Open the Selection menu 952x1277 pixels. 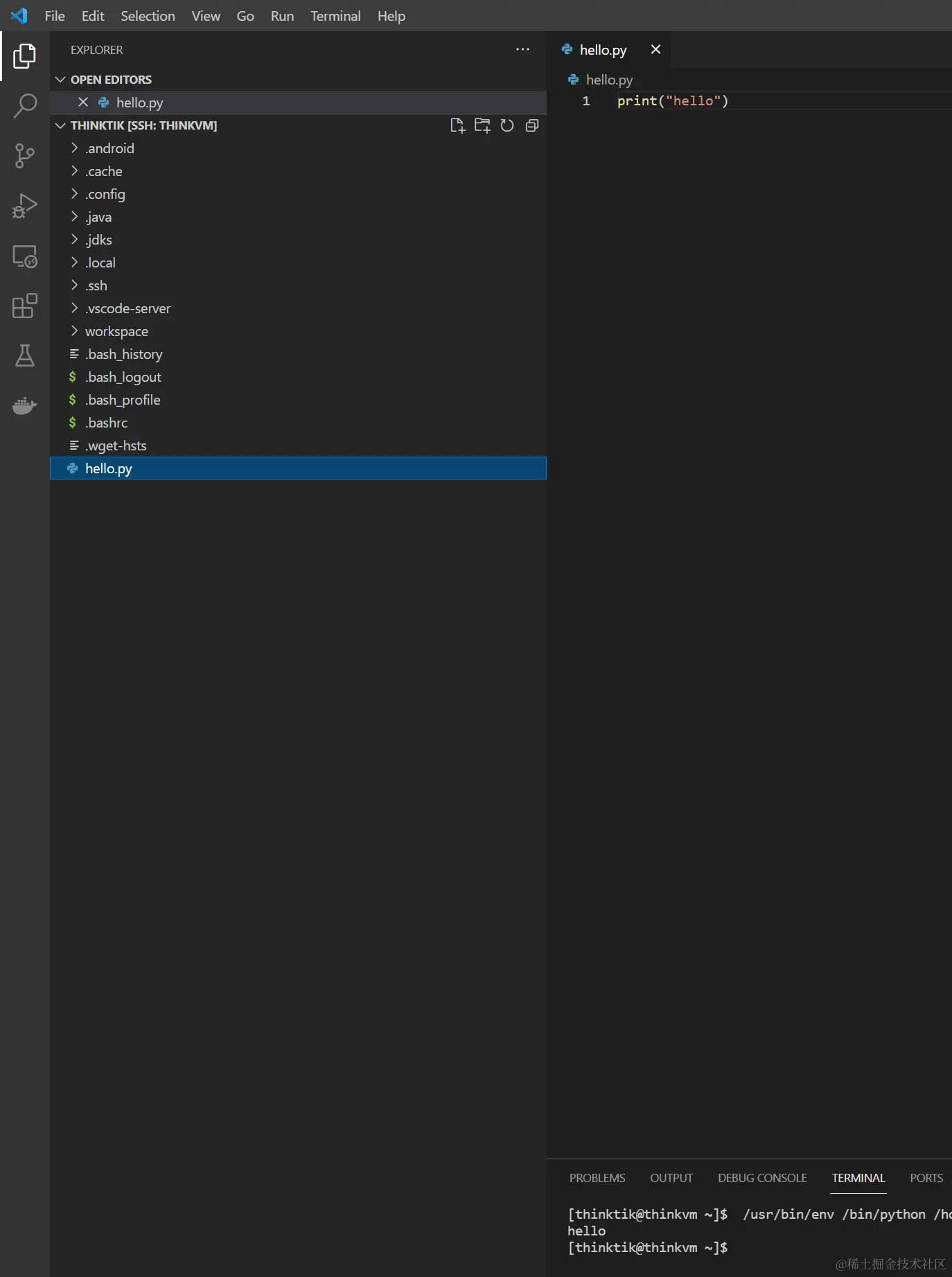point(148,16)
